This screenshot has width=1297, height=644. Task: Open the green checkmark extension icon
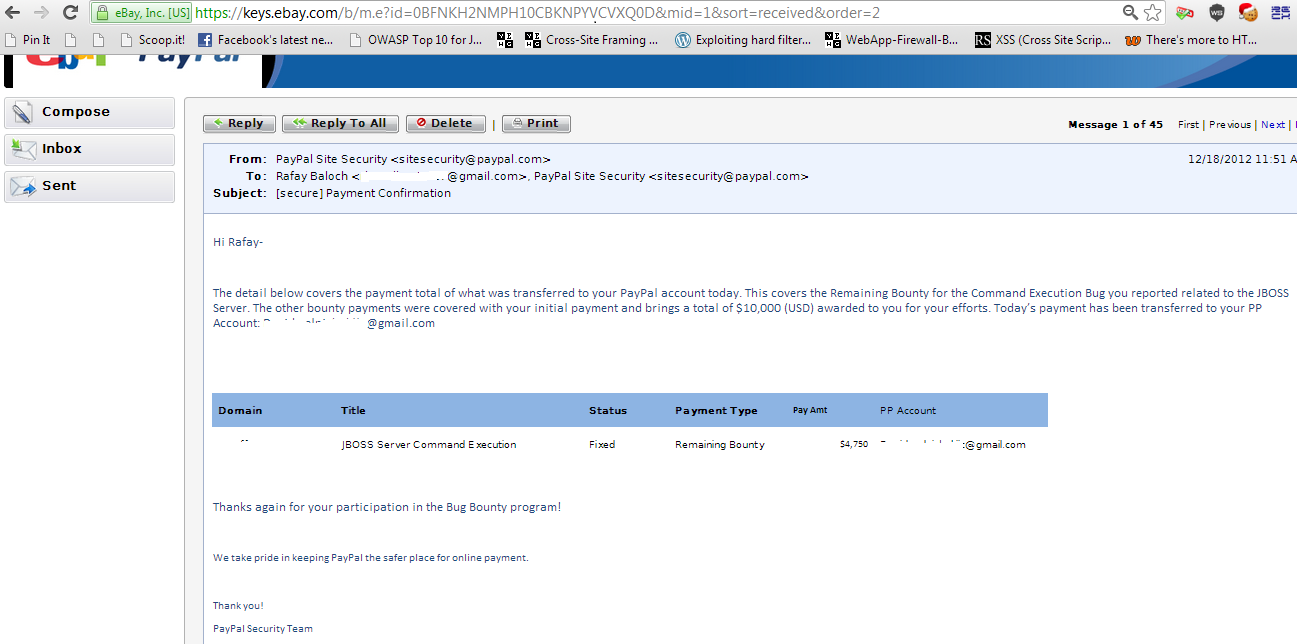[1185, 13]
